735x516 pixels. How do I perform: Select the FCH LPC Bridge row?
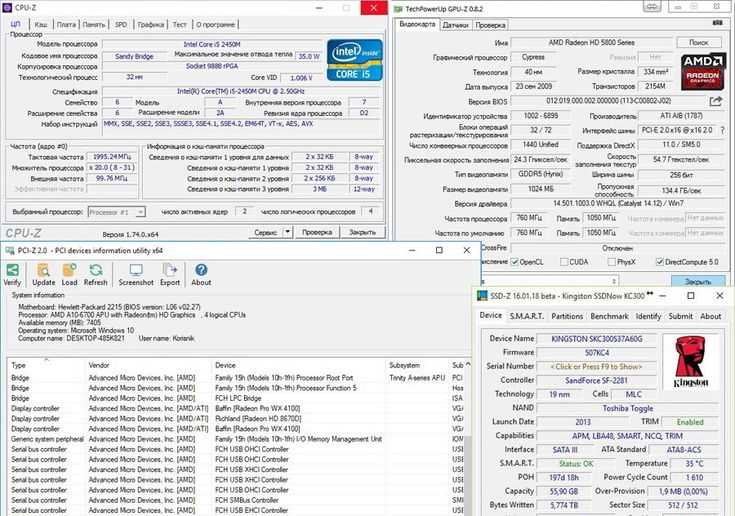pyautogui.click(x=236, y=398)
